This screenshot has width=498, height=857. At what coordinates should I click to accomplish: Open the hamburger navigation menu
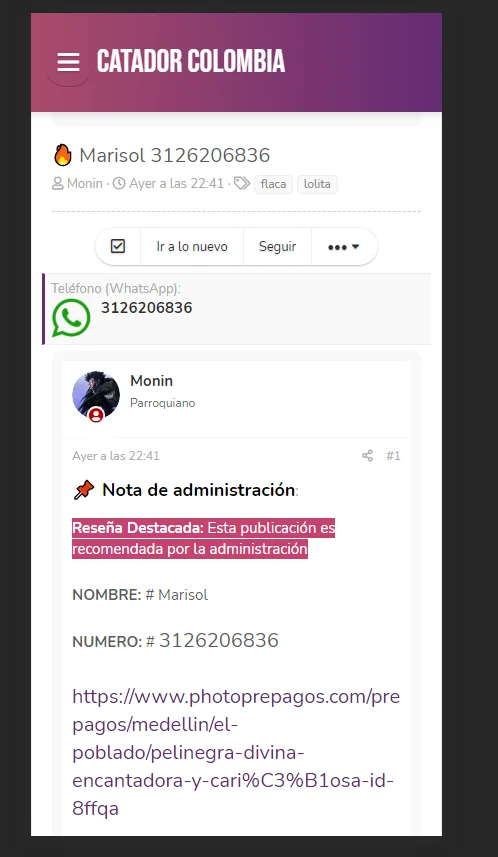pyautogui.click(x=68, y=62)
